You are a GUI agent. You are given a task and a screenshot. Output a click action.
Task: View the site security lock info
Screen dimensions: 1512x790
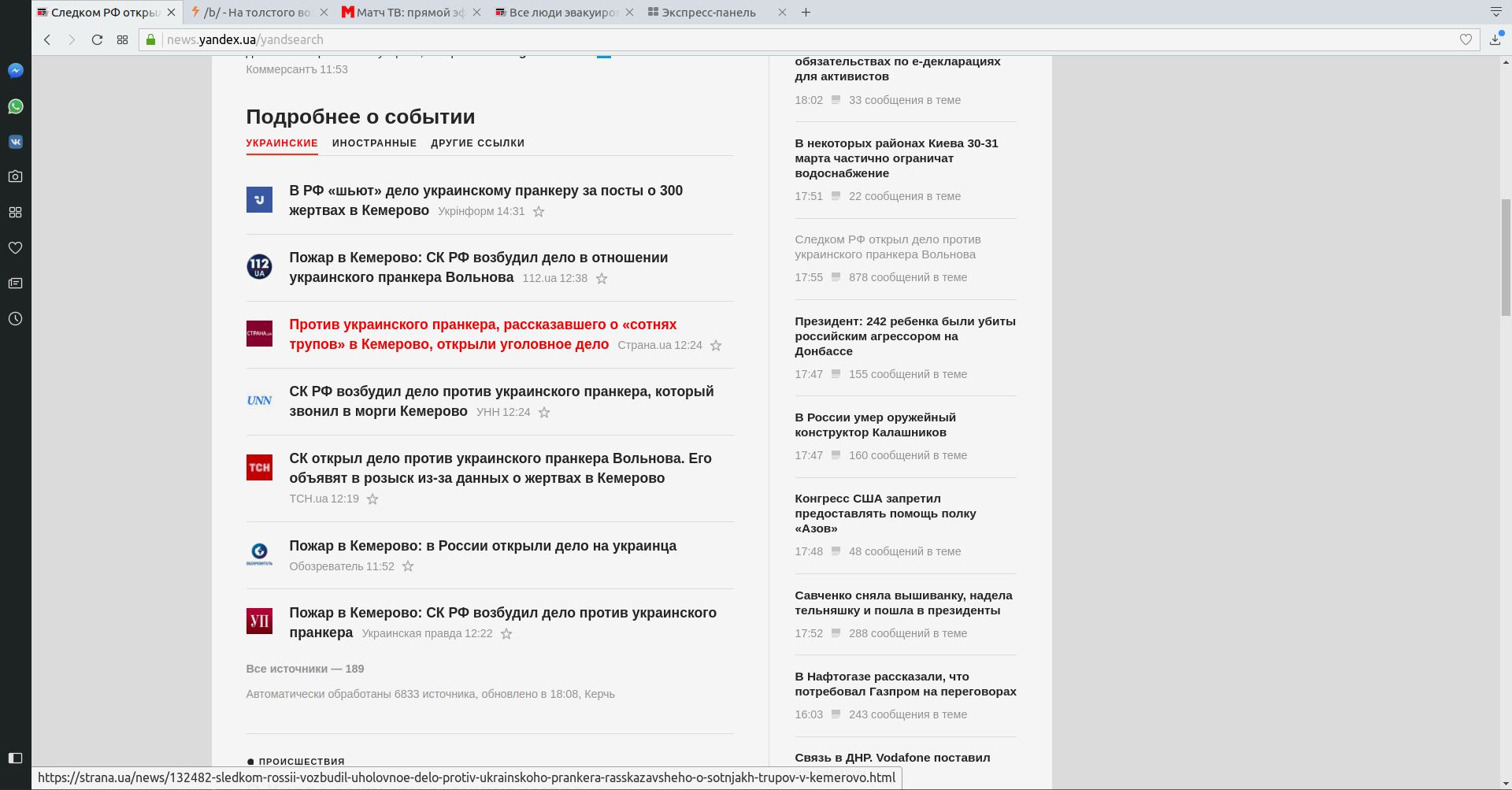(x=151, y=39)
